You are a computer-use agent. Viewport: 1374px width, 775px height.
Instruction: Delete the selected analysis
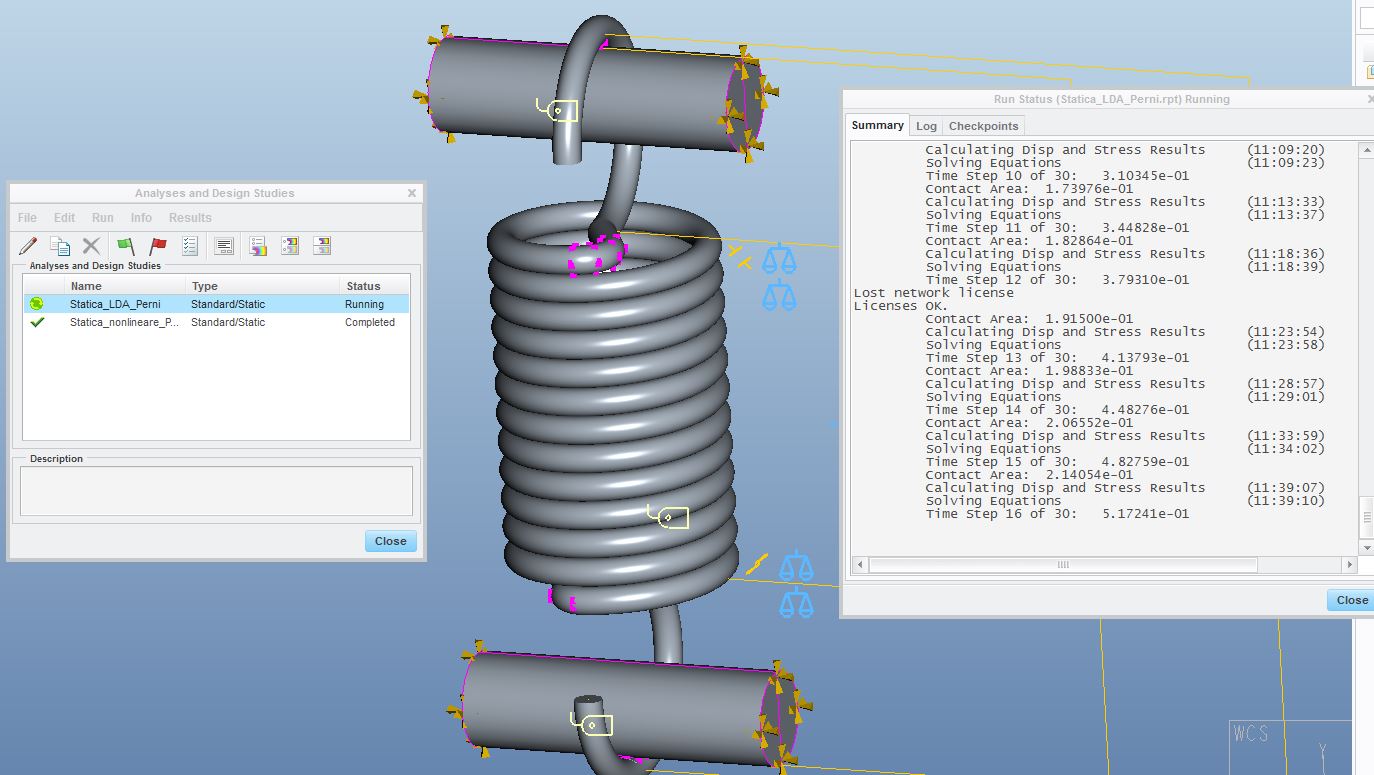tap(90, 245)
